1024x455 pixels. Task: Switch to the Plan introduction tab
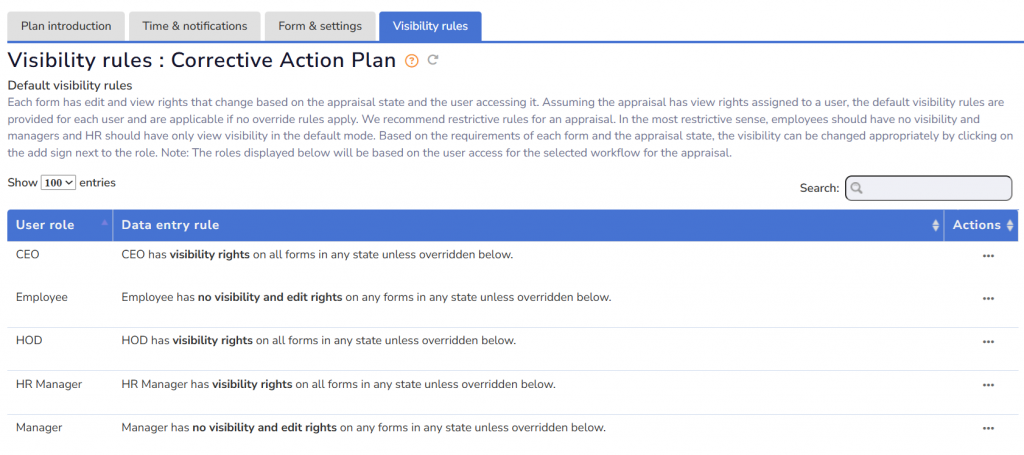(67, 25)
